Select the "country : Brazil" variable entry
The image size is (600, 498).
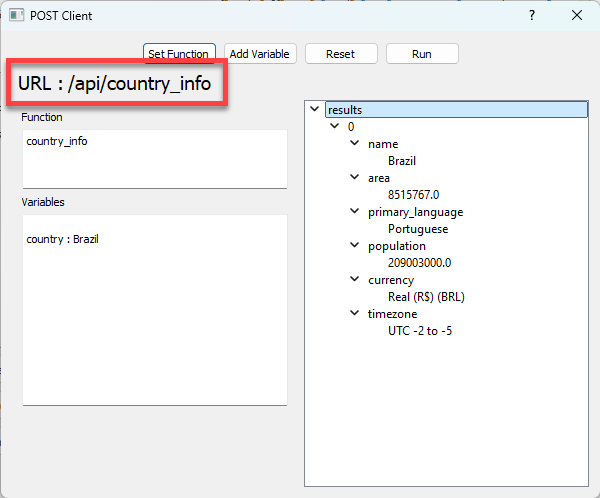point(62,239)
